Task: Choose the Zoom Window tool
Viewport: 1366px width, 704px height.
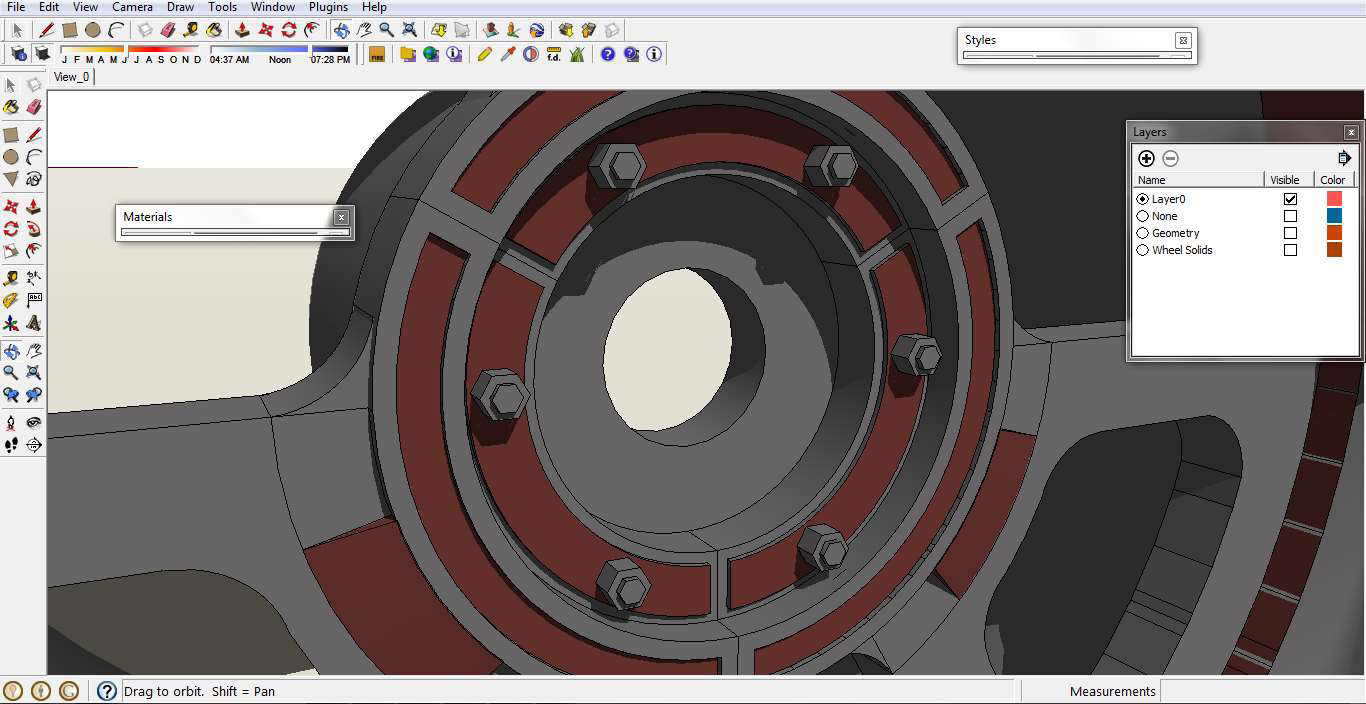Action: 34,372
